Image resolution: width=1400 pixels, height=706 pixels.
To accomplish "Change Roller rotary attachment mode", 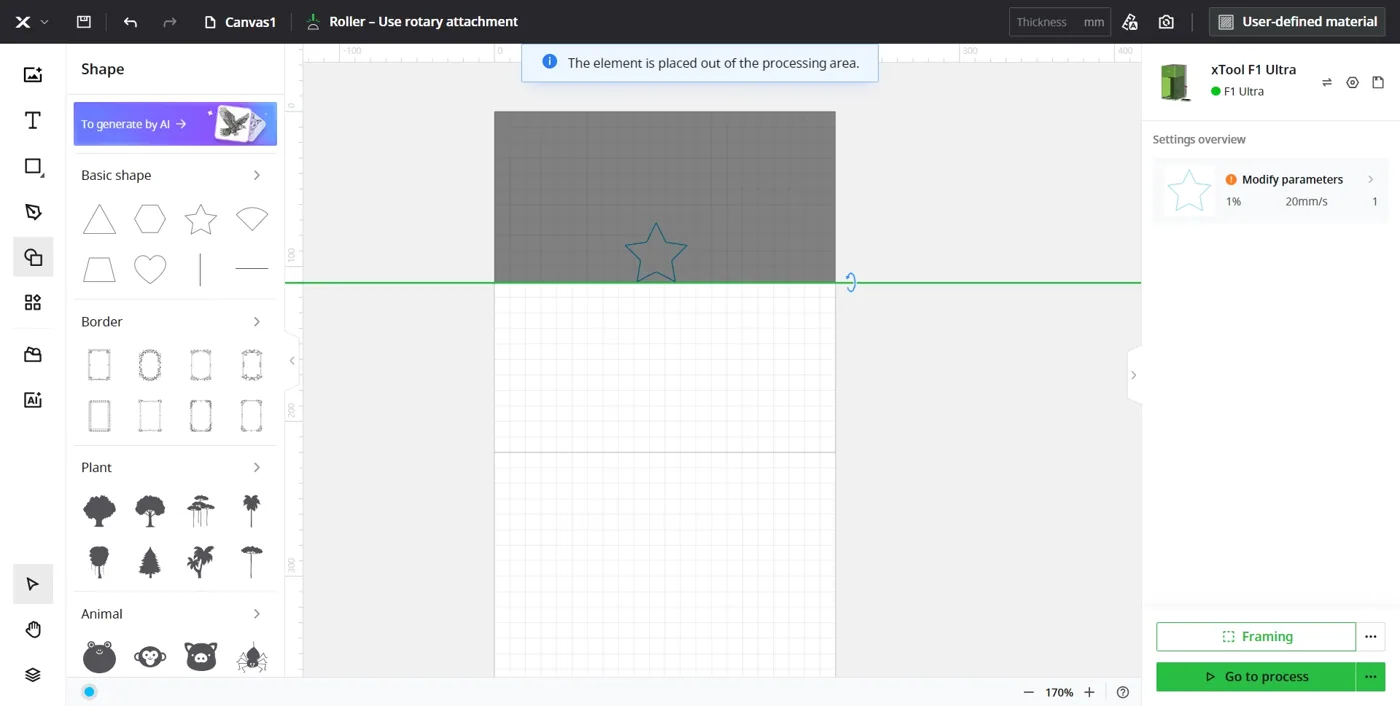I will pyautogui.click(x=412, y=21).
